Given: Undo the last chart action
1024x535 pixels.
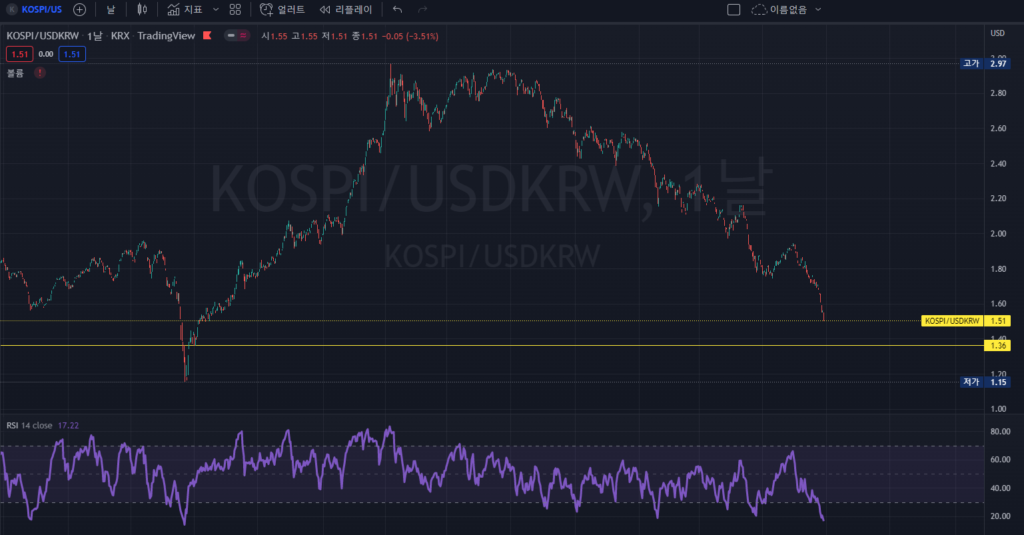Looking at the screenshot, I should click(397, 9).
